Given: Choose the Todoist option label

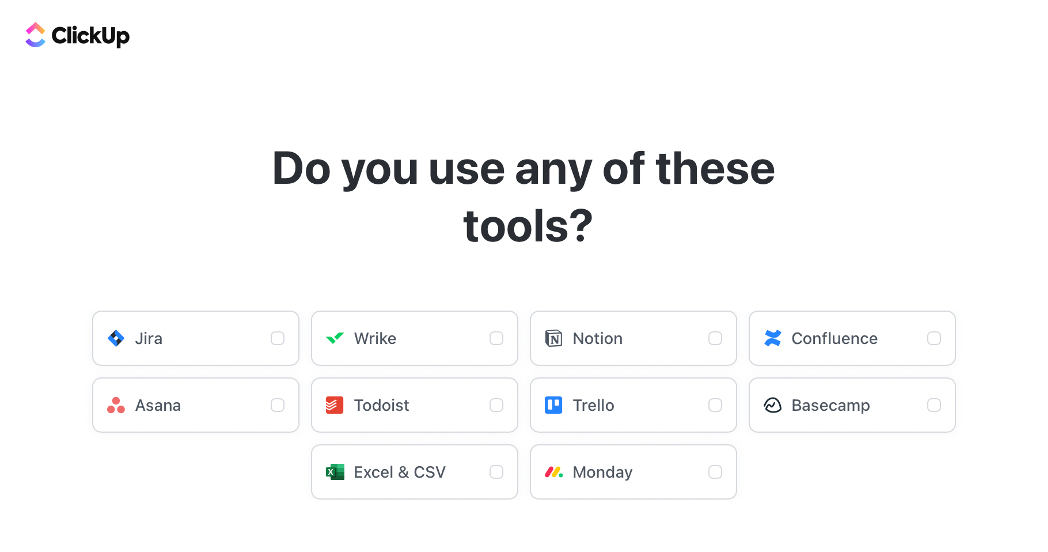Looking at the screenshot, I should (382, 405).
